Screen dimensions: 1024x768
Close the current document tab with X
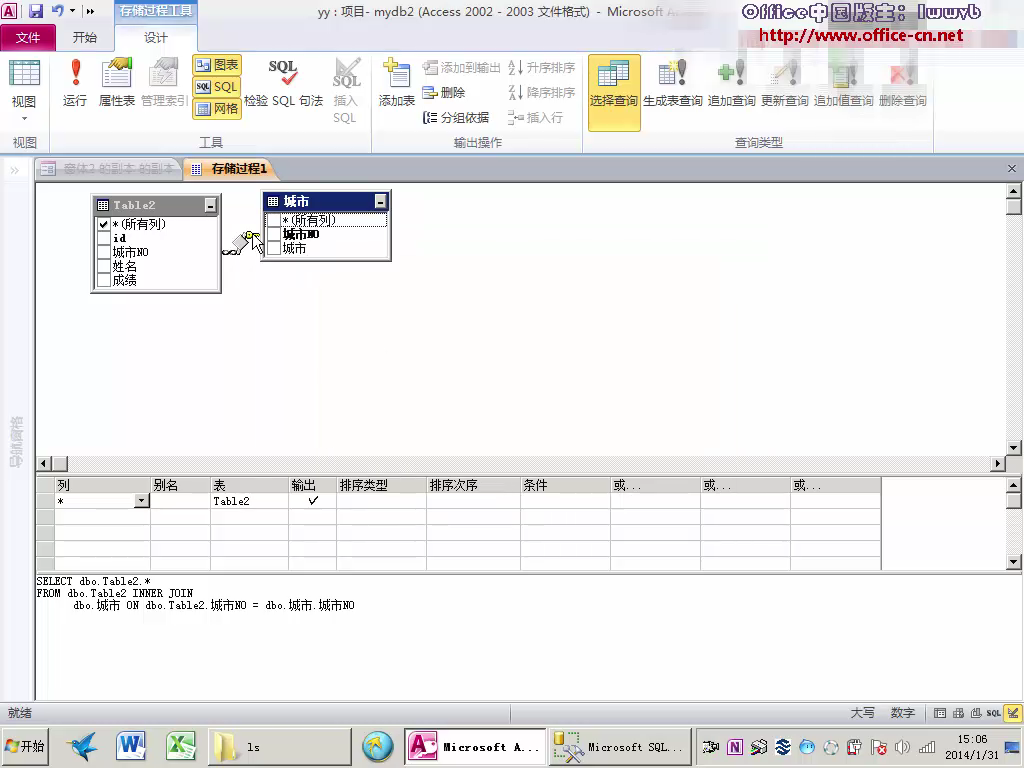[1012, 168]
